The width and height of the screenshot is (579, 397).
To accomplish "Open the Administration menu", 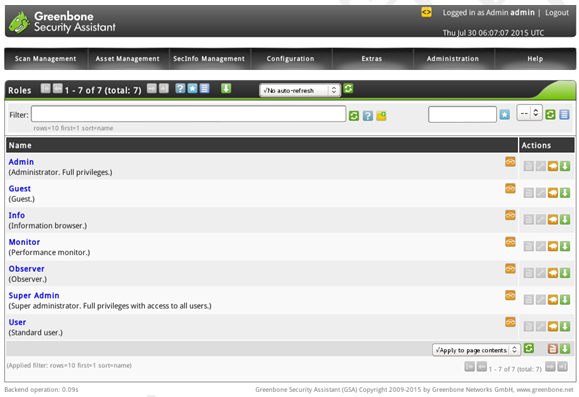I will click(453, 59).
